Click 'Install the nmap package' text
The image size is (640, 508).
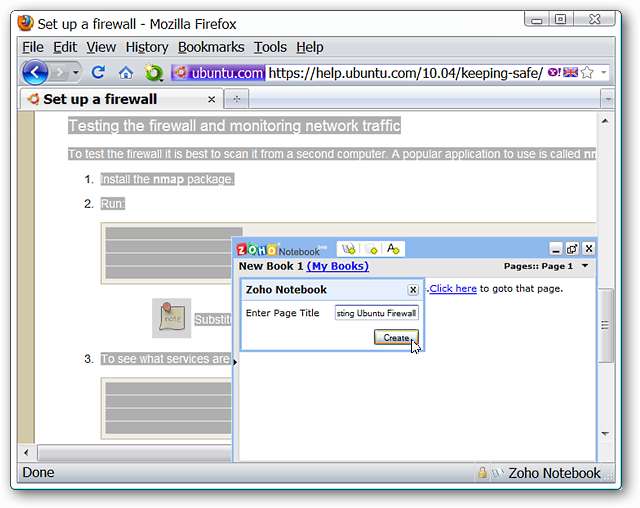pos(167,179)
